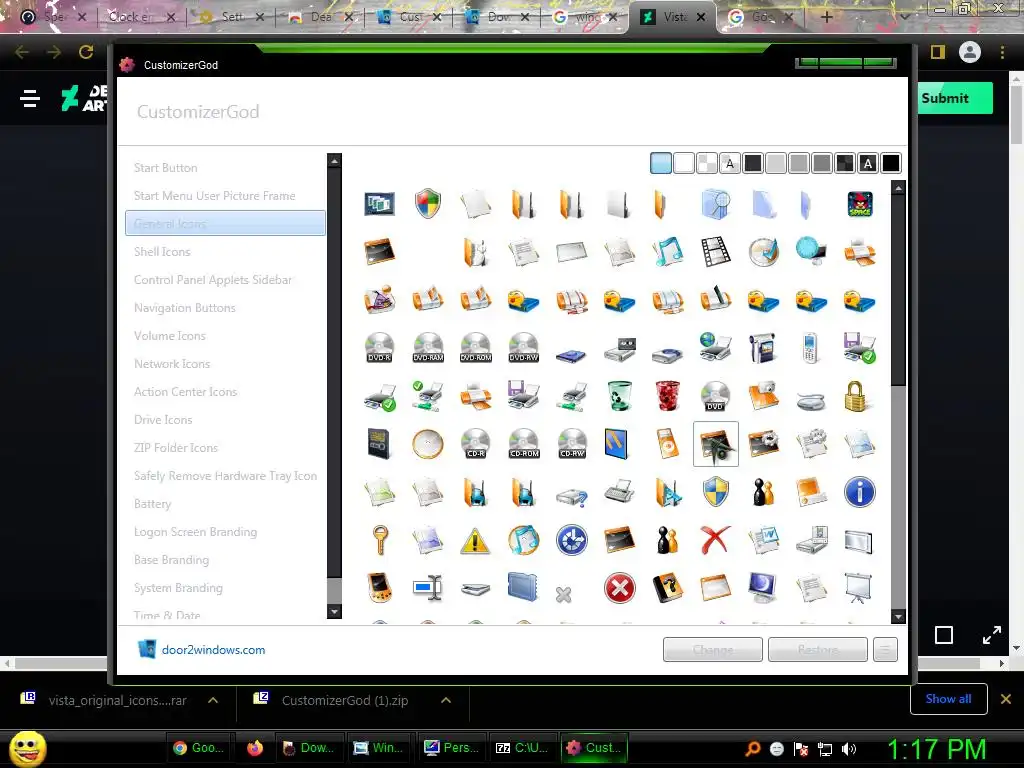Select the projector screen icon

point(858,588)
